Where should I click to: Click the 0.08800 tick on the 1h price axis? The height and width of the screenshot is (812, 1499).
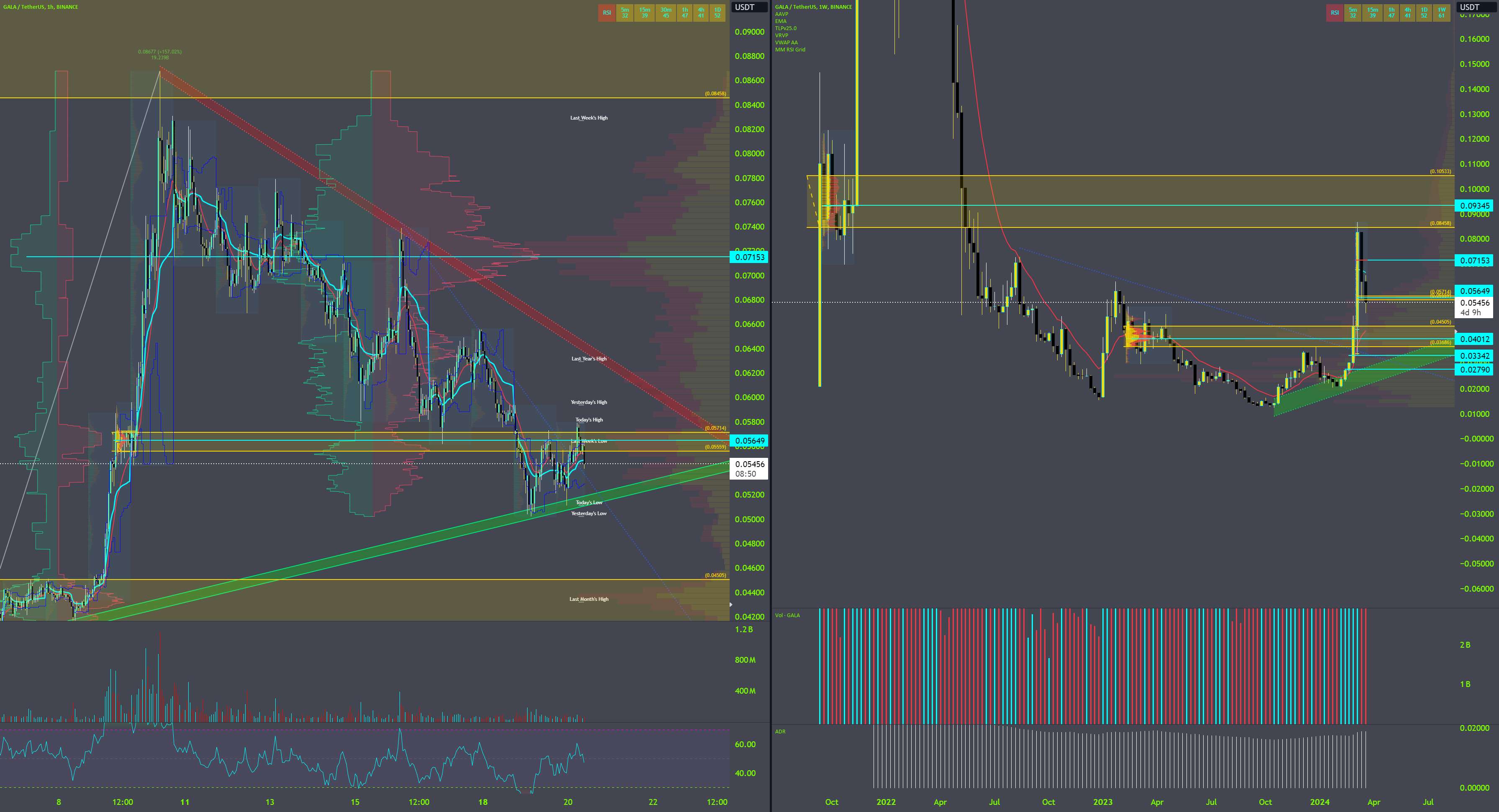(x=750, y=56)
